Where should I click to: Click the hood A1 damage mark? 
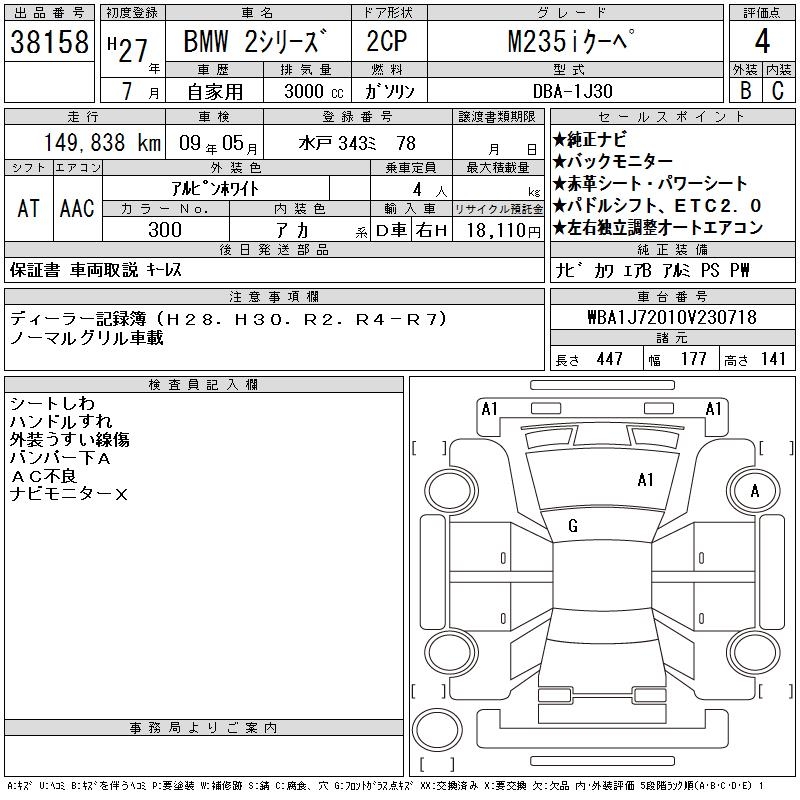tap(645, 480)
